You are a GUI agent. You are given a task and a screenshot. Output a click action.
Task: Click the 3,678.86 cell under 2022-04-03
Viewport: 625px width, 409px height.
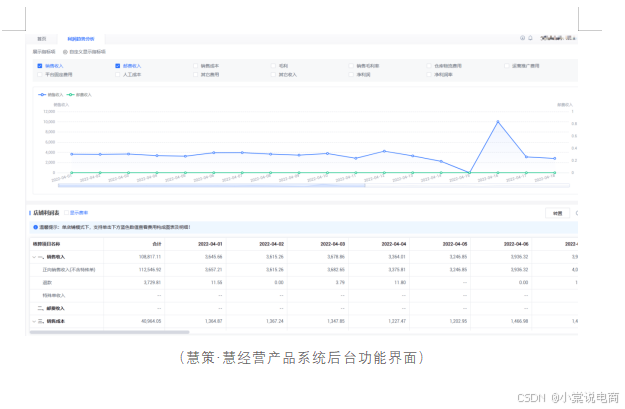(336, 257)
